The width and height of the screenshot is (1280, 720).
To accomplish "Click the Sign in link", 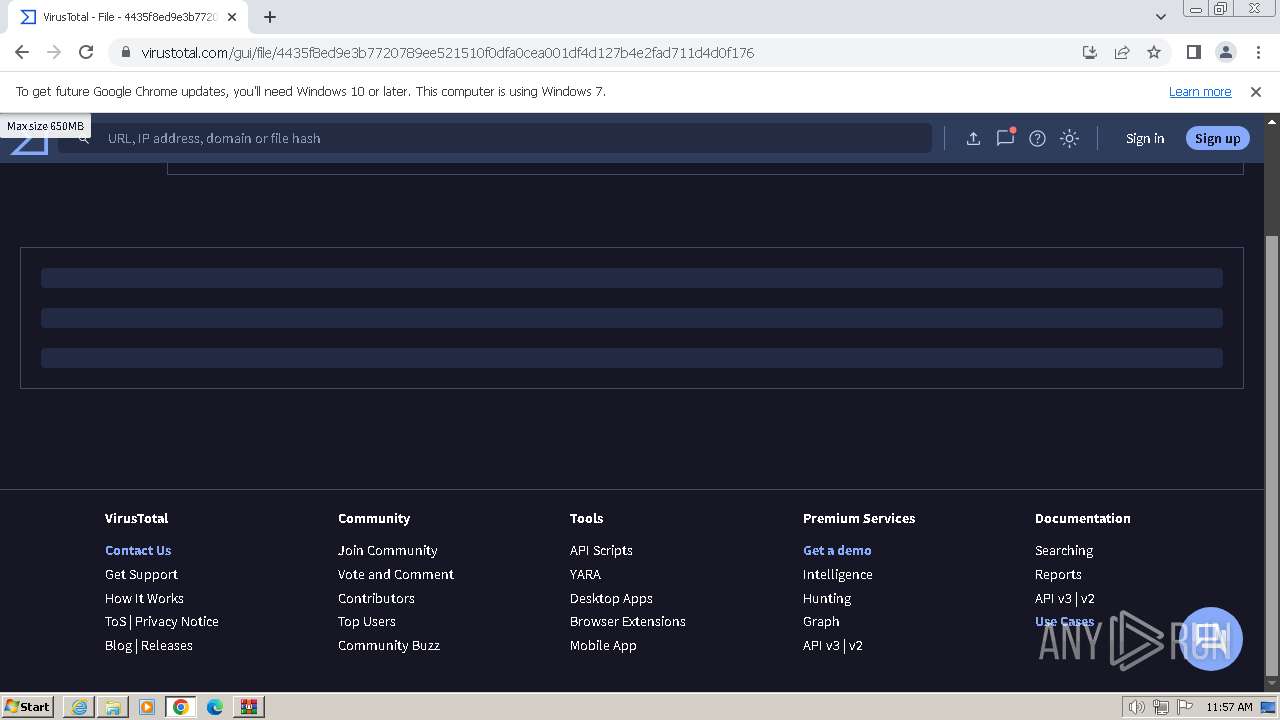I will click(1145, 139).
